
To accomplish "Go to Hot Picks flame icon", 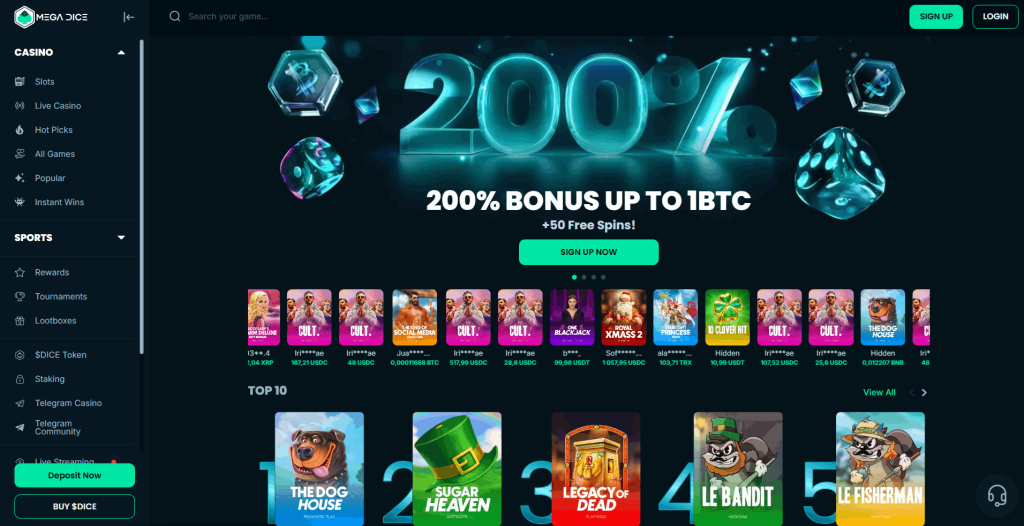I will coord(20,130).
